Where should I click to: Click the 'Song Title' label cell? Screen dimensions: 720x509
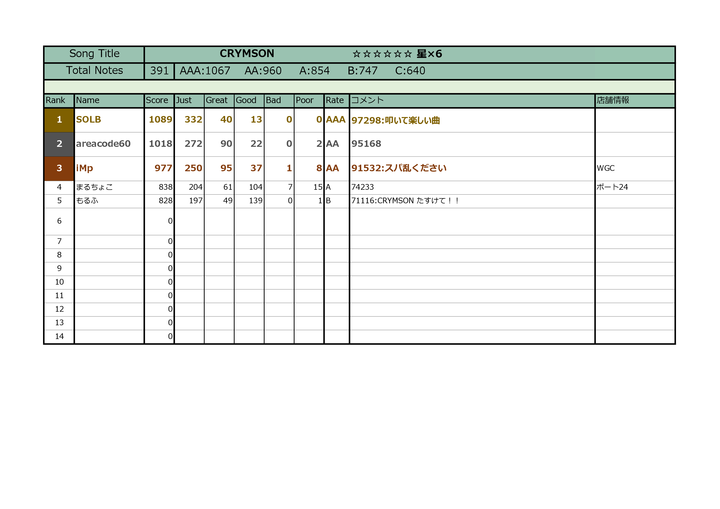(x=94, y=54)
